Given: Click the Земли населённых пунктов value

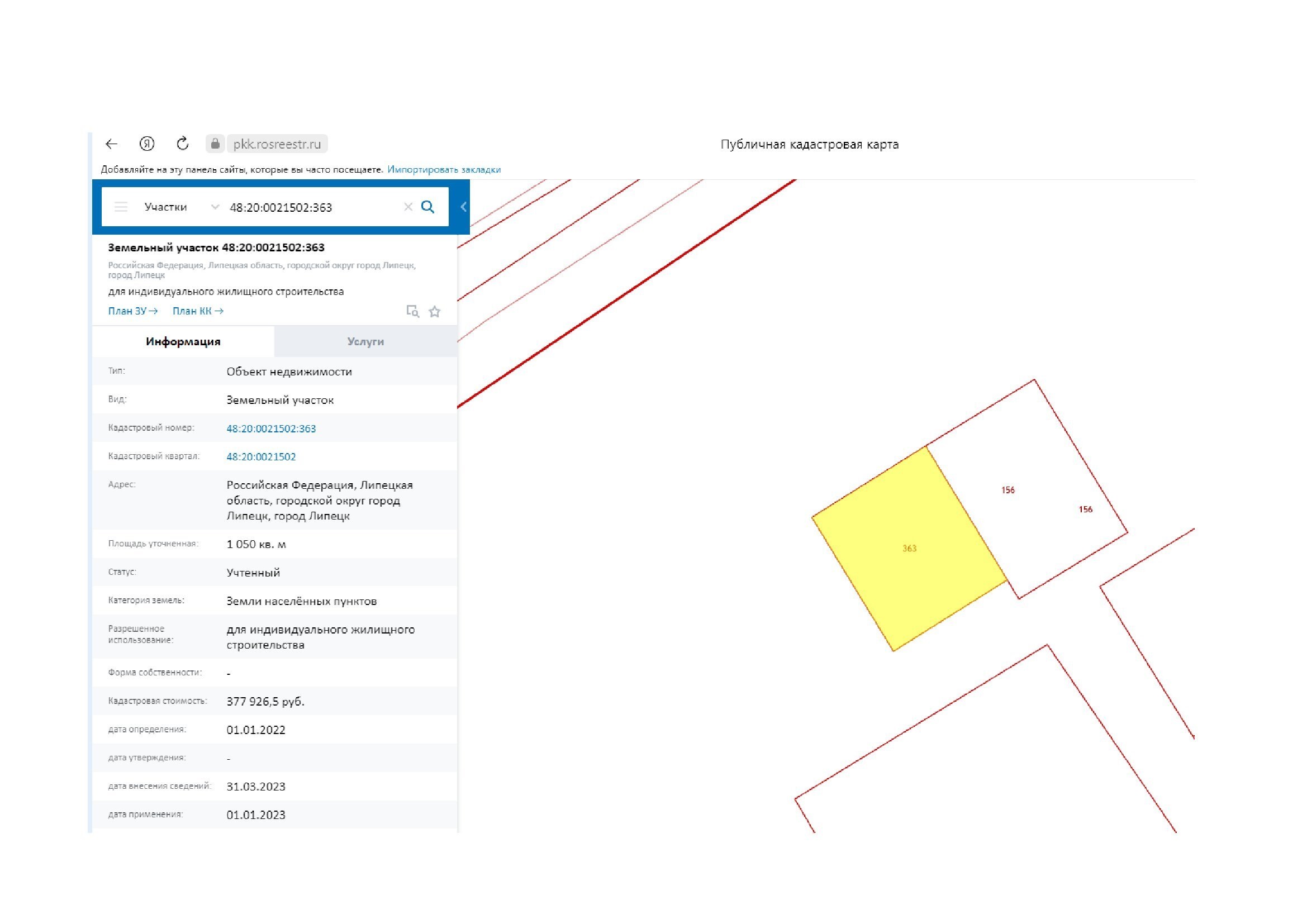Looking at the screenshot, I should (302, 602).
